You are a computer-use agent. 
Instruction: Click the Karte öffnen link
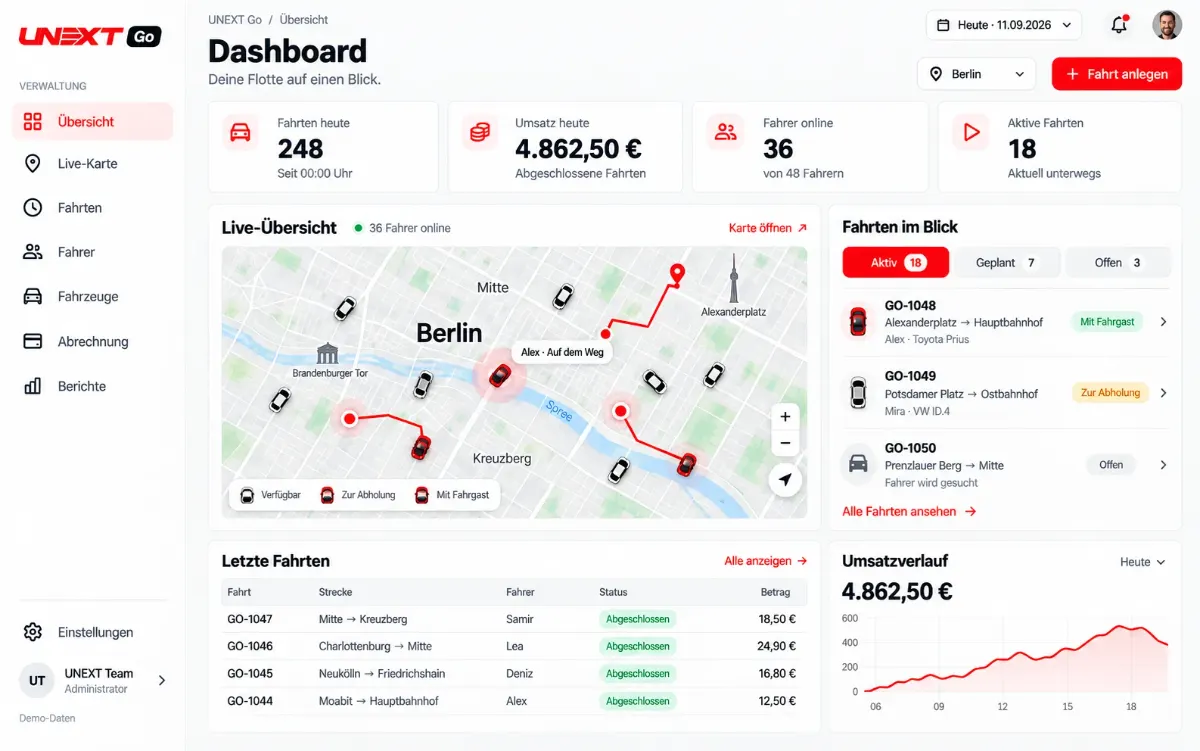(x=768, y=228)
